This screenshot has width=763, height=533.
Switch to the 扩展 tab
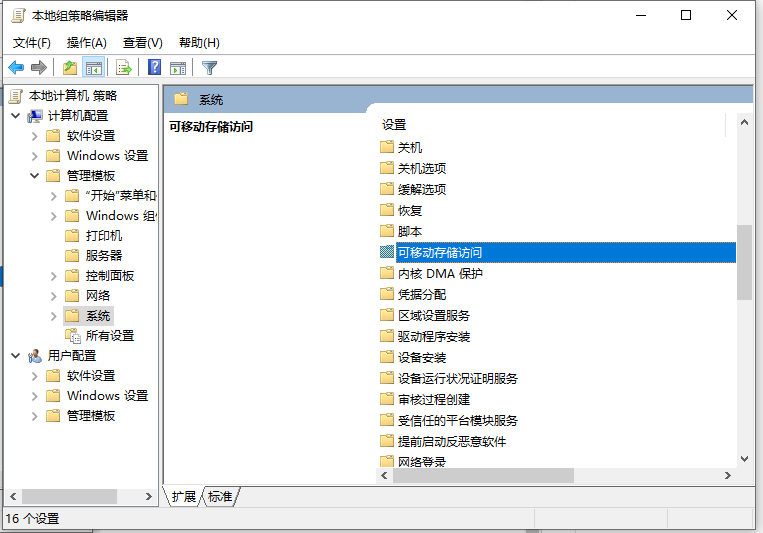coord(183,496)
